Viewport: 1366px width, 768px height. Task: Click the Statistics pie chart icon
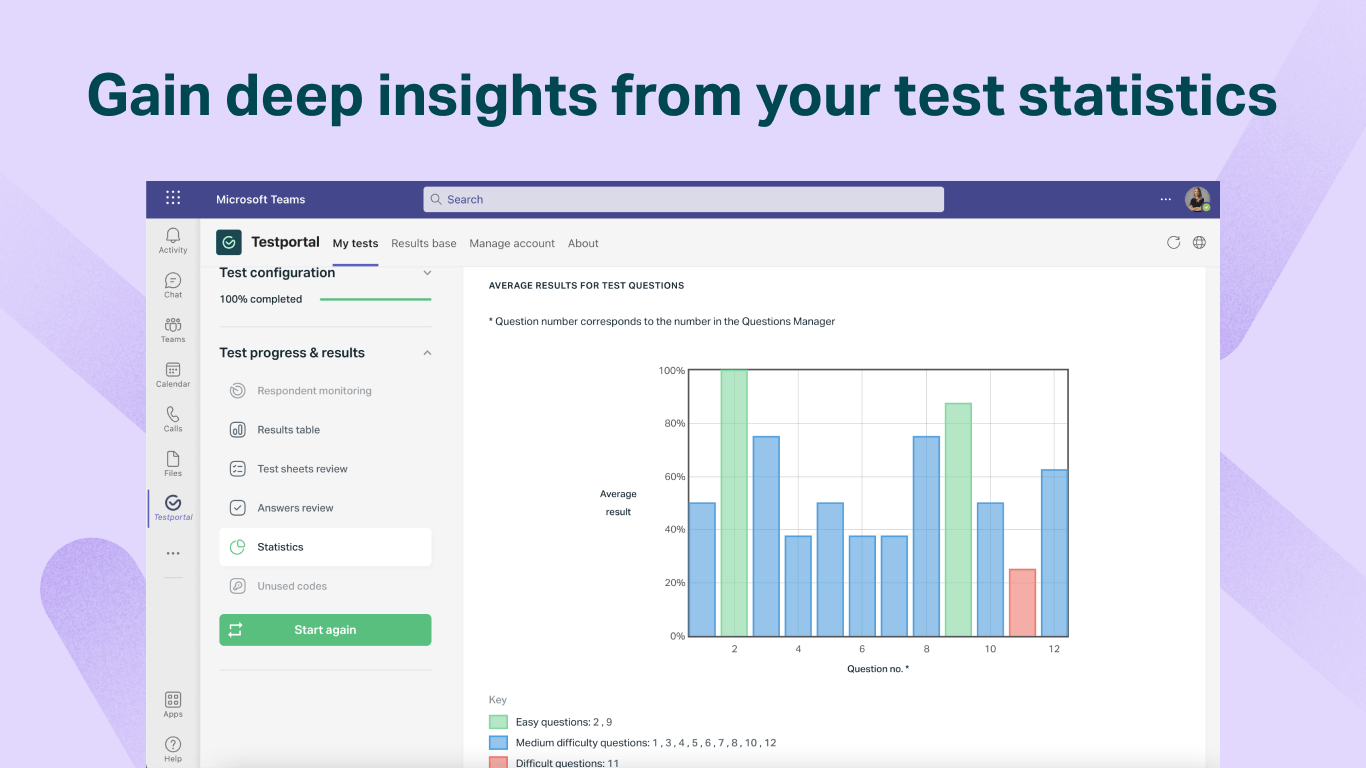point(238,547)
